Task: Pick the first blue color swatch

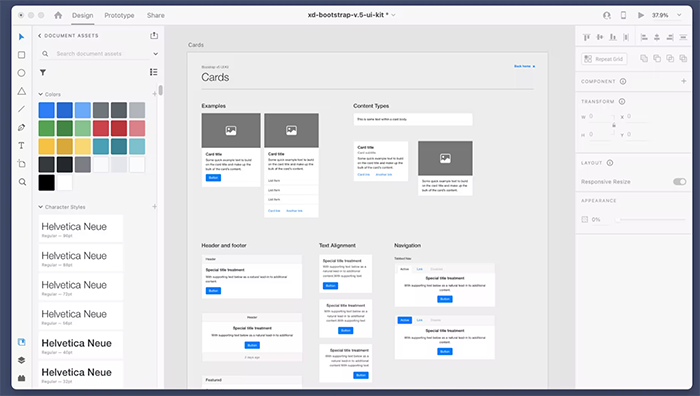Action: [46, 110]
